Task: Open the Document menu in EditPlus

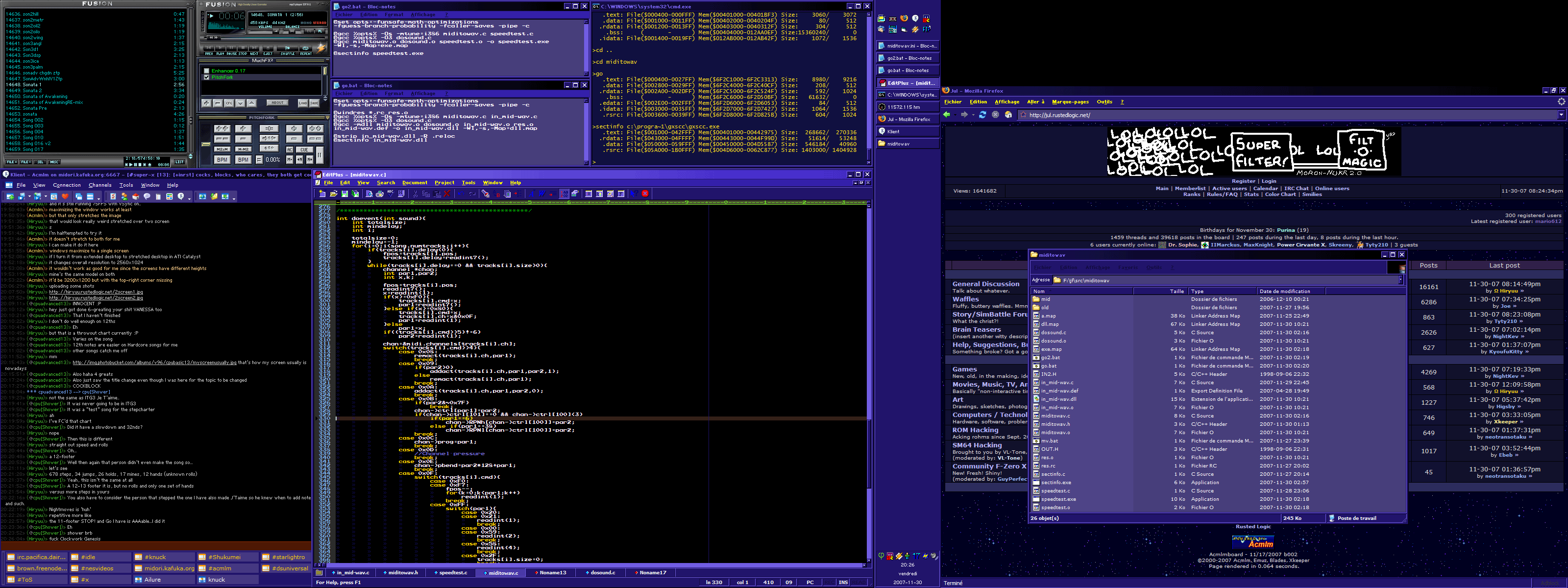Action: (415, 183)
